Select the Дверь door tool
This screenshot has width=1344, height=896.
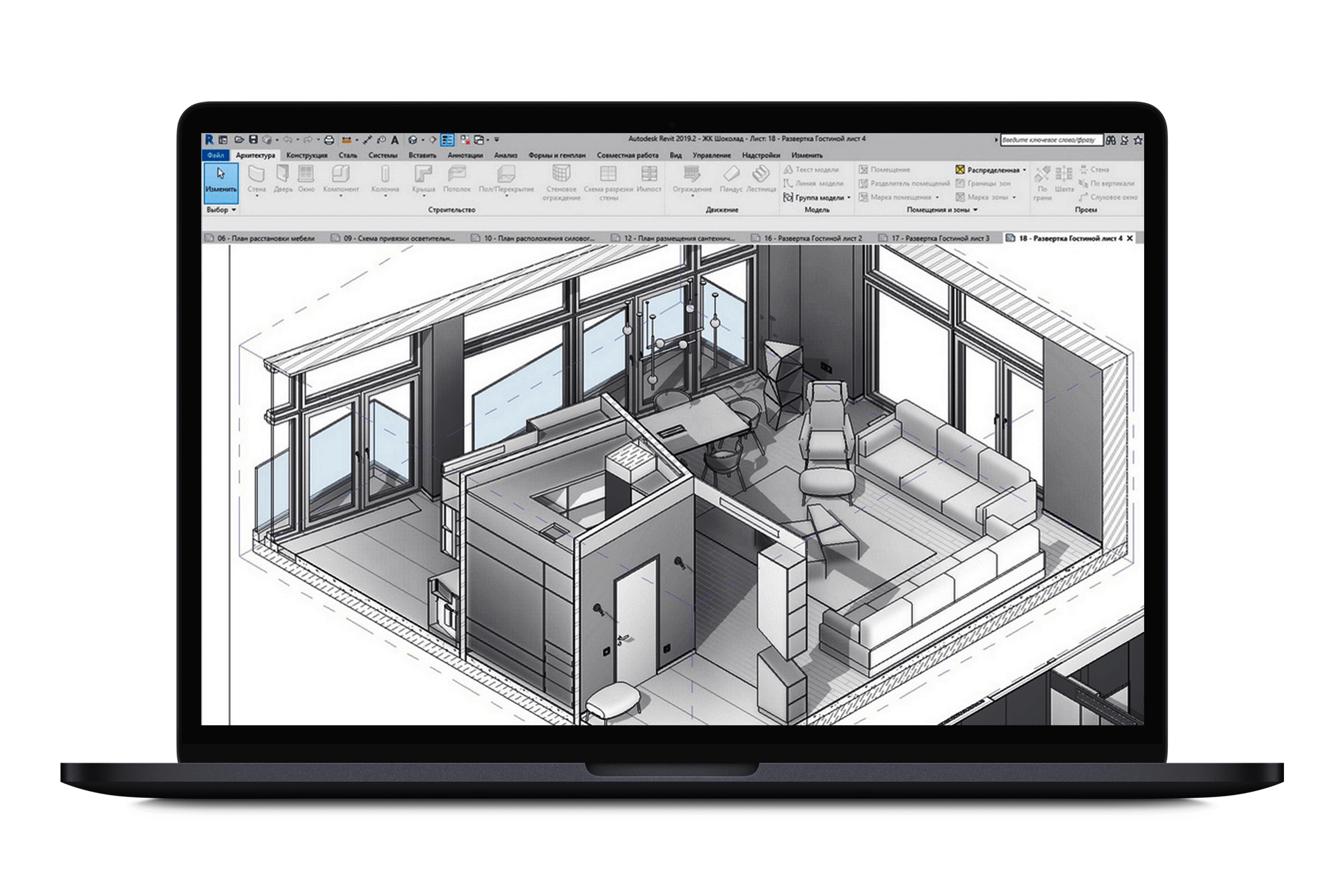point(283,179)
